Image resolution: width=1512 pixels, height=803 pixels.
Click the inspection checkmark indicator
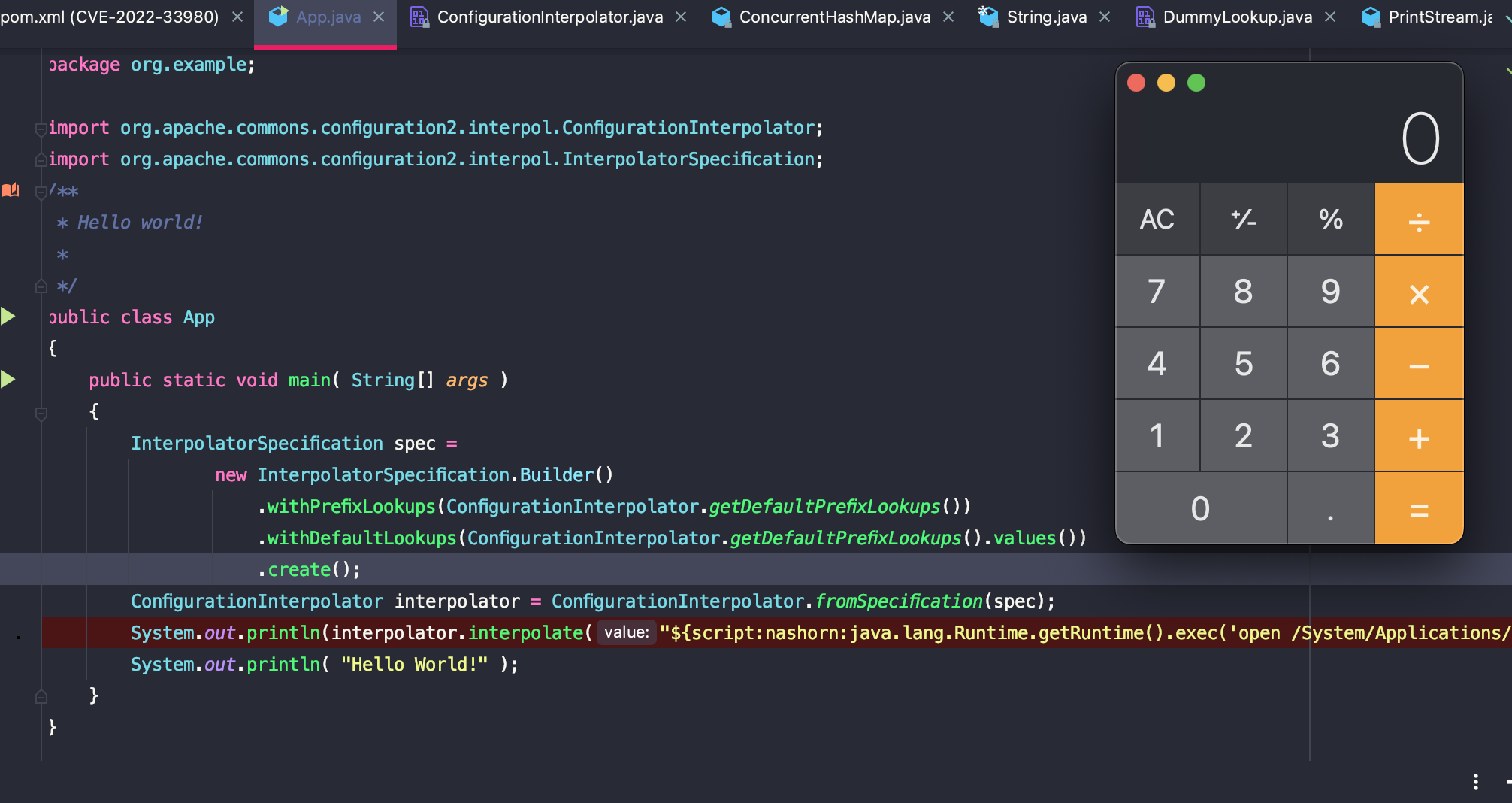pos(1507,71)
